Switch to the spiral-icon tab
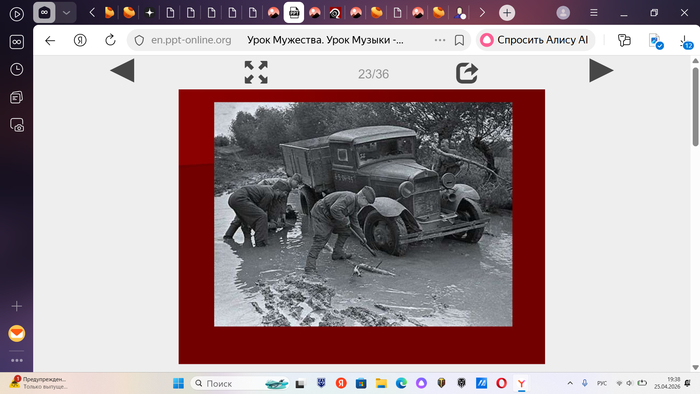700x394 pixels. coord(335,13)
